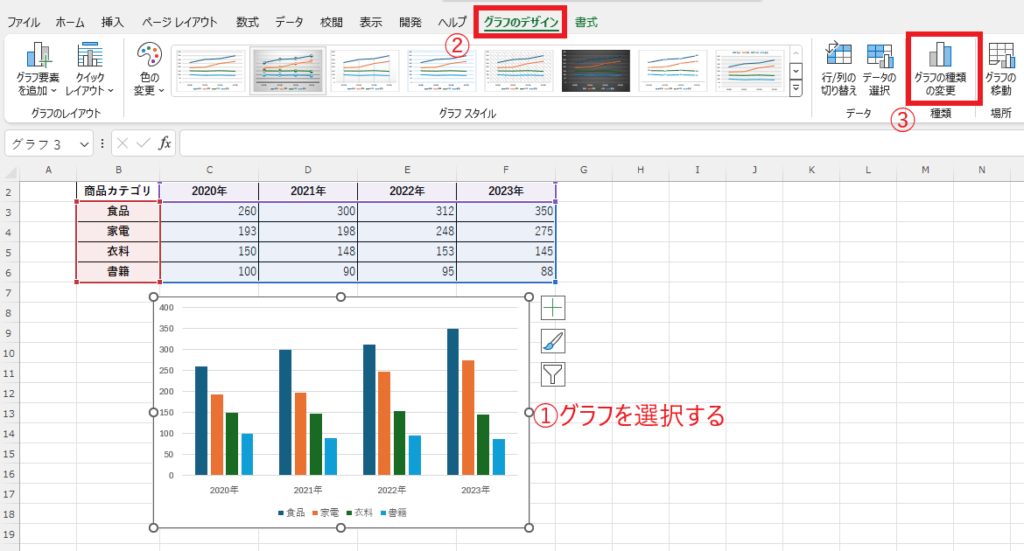Switch to the グラフのデザイン tab
The image size is (1024, 551).
520,22
